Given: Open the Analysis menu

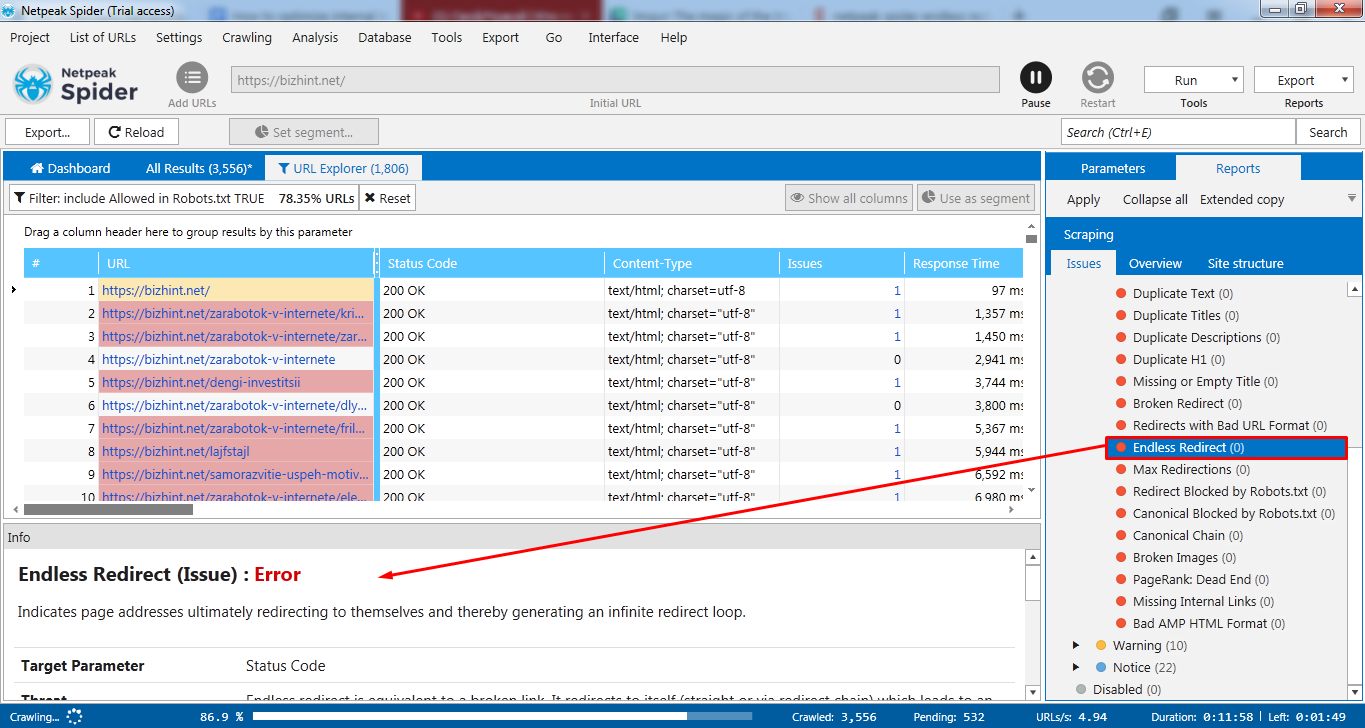Looking at the screenshot, I should click(315, 37).
